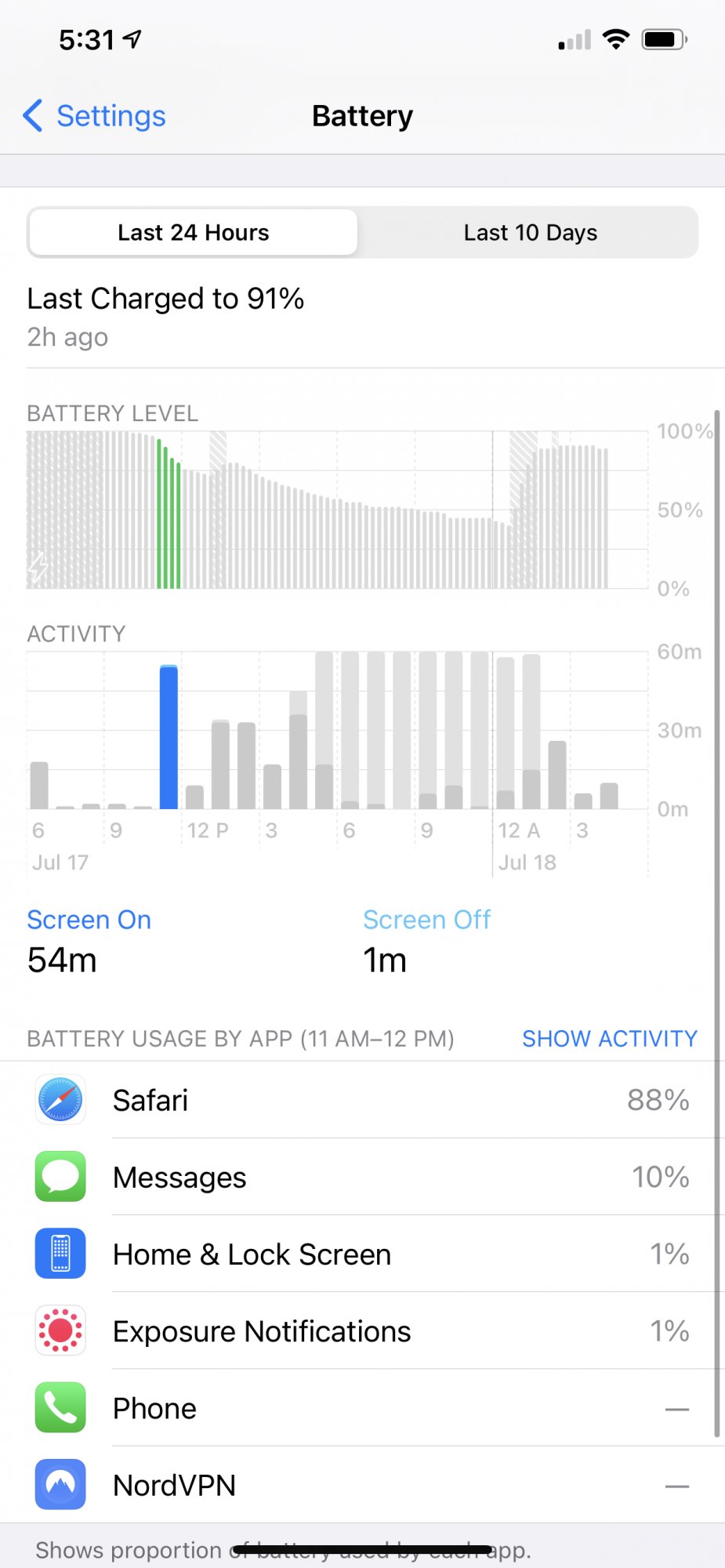This screenshot has width=725, height=1568.
Task: Select the highlighted blue activity bar
Action: (169, 737)
